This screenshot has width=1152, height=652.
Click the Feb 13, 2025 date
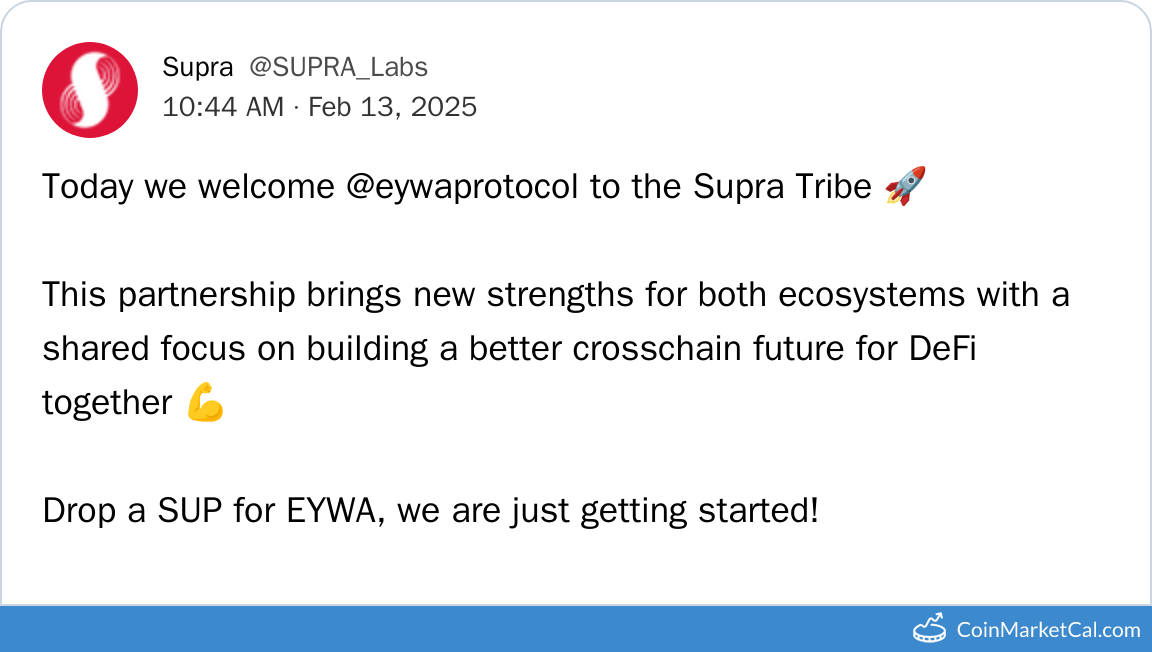(392, 107)
